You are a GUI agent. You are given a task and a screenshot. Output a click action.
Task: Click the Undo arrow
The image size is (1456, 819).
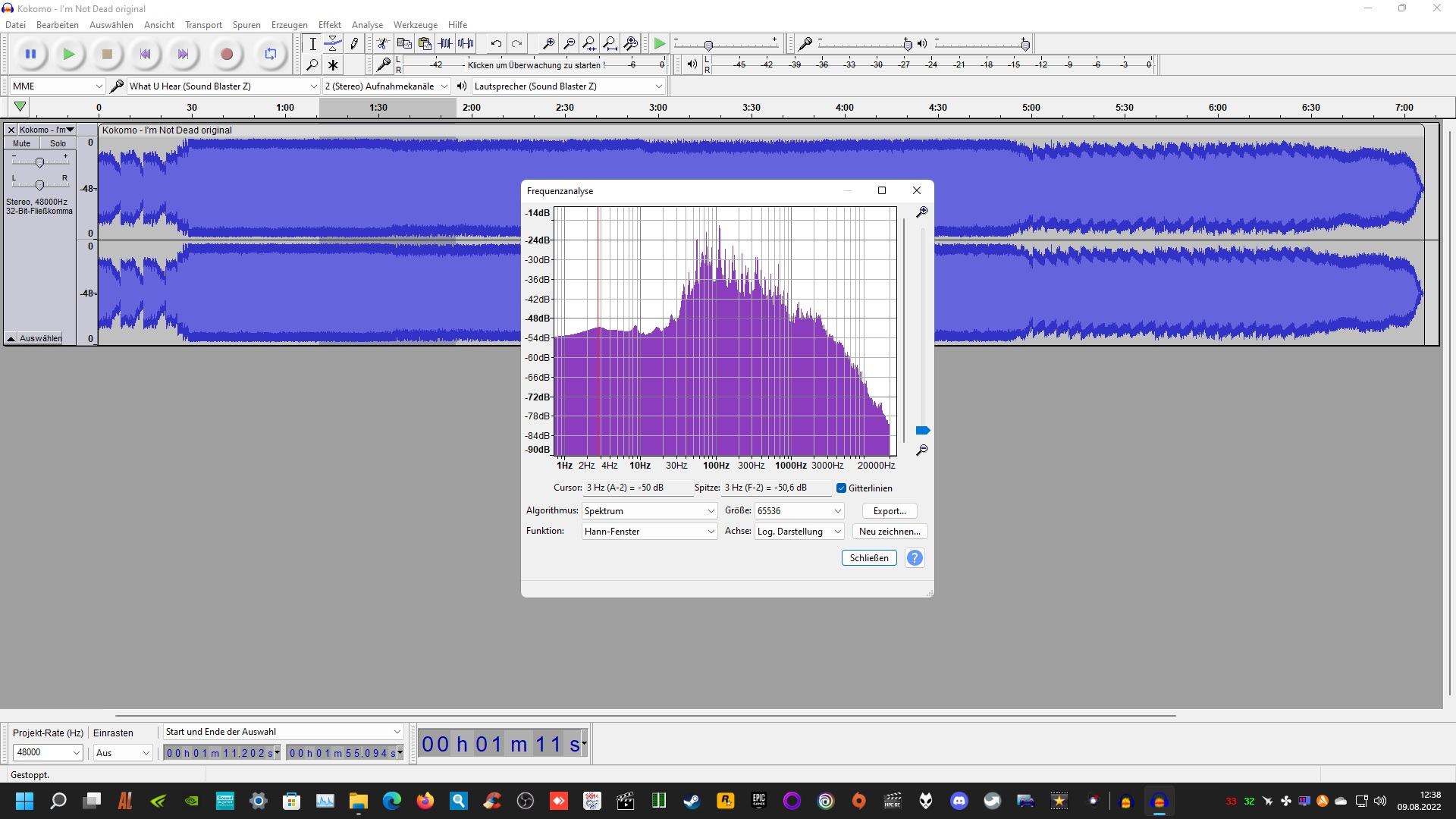point(496,44)
